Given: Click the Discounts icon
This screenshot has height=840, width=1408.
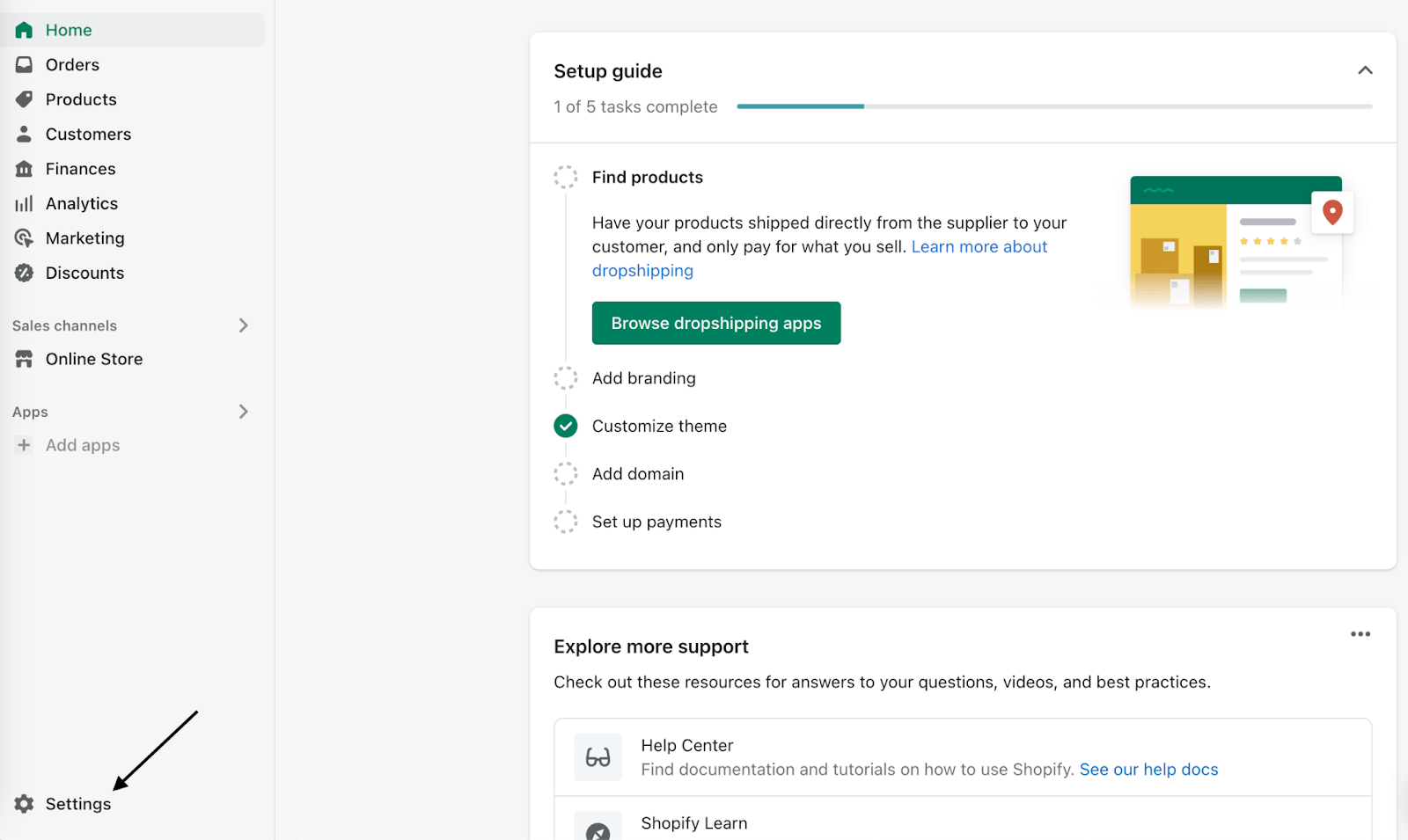Looking at the screenshot, I should coord(24,273).
